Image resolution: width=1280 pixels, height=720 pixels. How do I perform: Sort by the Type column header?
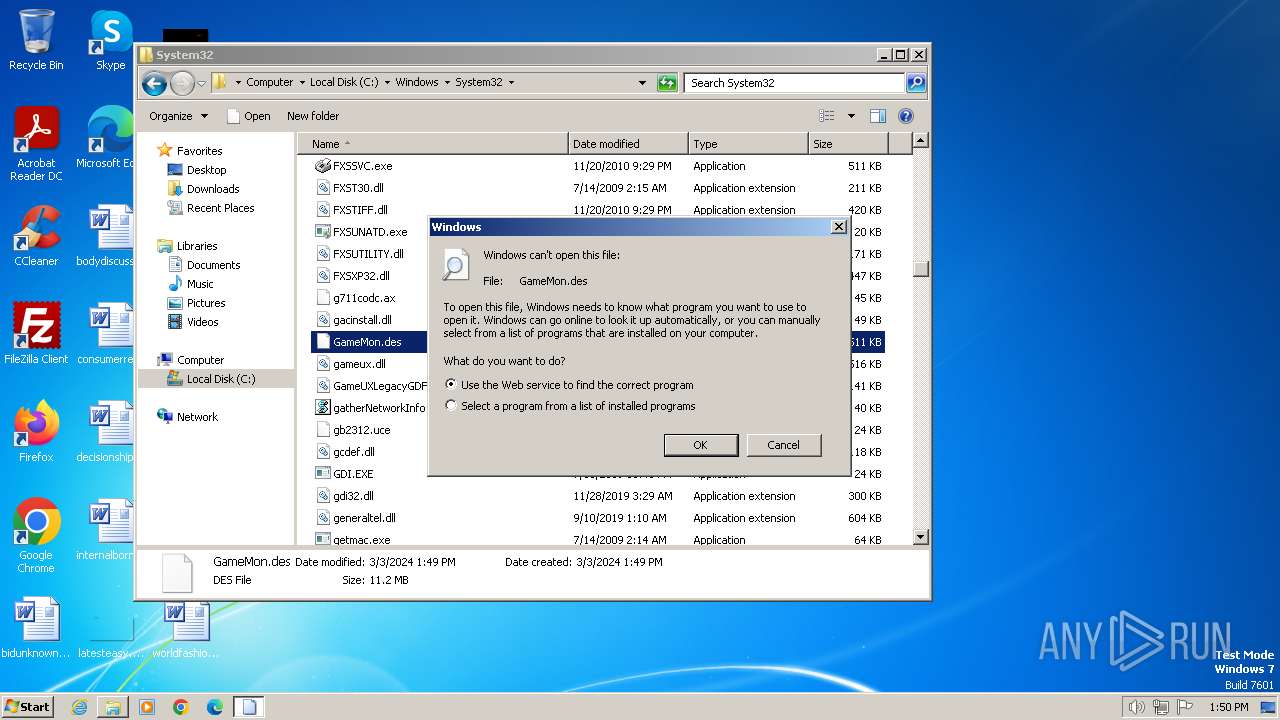click(x=748, y=144)
